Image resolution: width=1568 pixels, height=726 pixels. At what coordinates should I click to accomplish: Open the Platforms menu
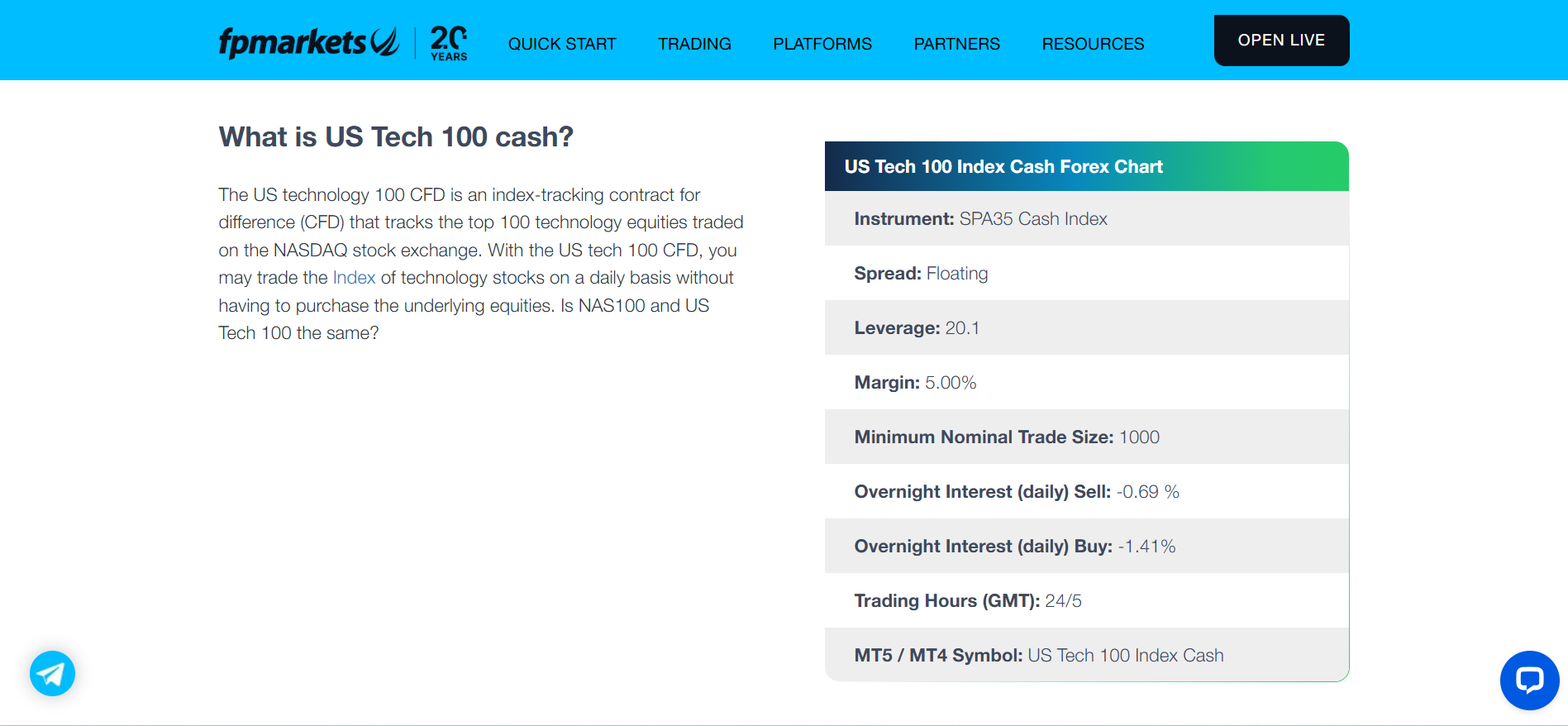[x=822, y=44]
